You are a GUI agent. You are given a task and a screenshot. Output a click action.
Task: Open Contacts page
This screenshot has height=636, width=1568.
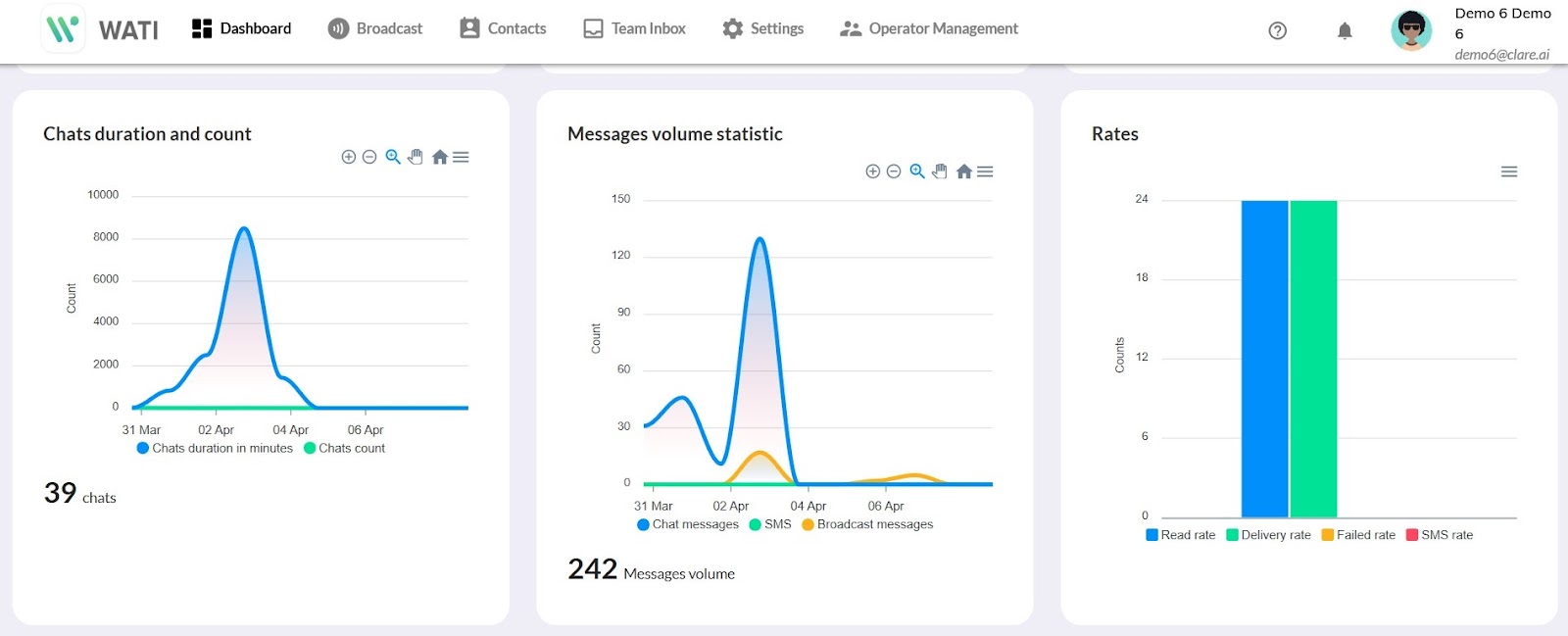point(503,28)
